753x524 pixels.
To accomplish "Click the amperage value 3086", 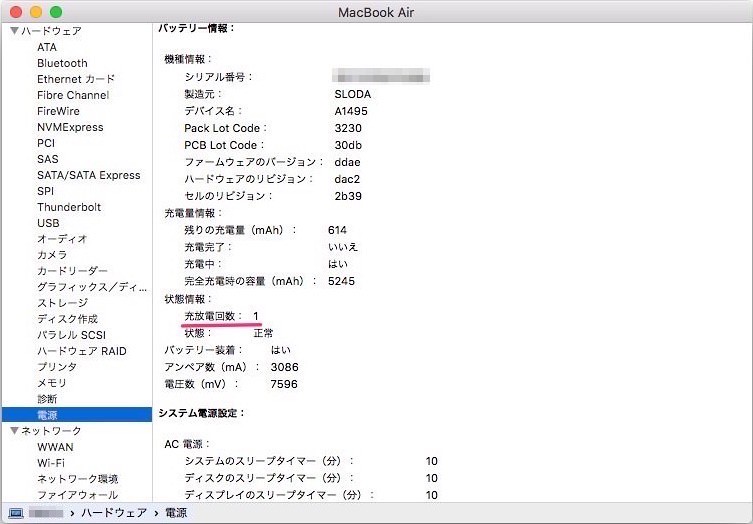I will 284,367.
